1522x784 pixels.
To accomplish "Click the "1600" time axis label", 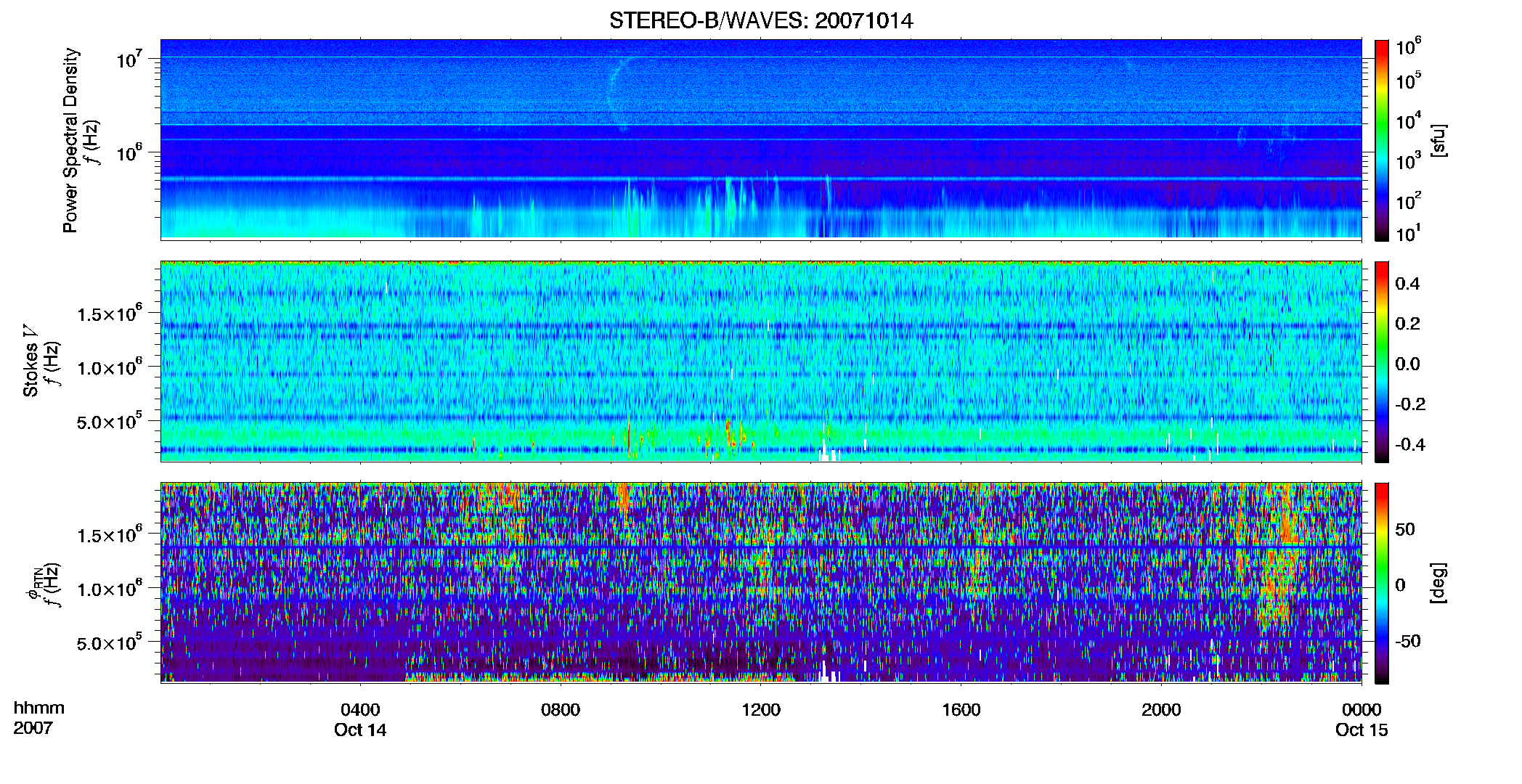I will tap(961, 710).
